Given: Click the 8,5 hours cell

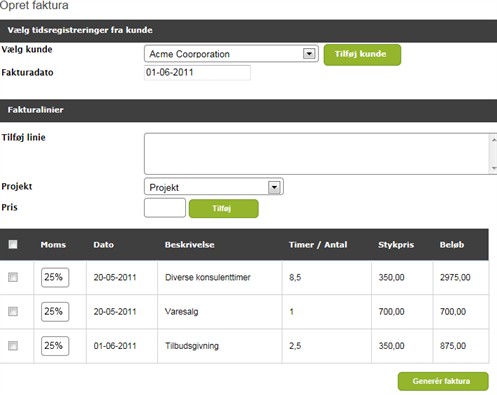Looking at the screenshot, I should [327, 277].
